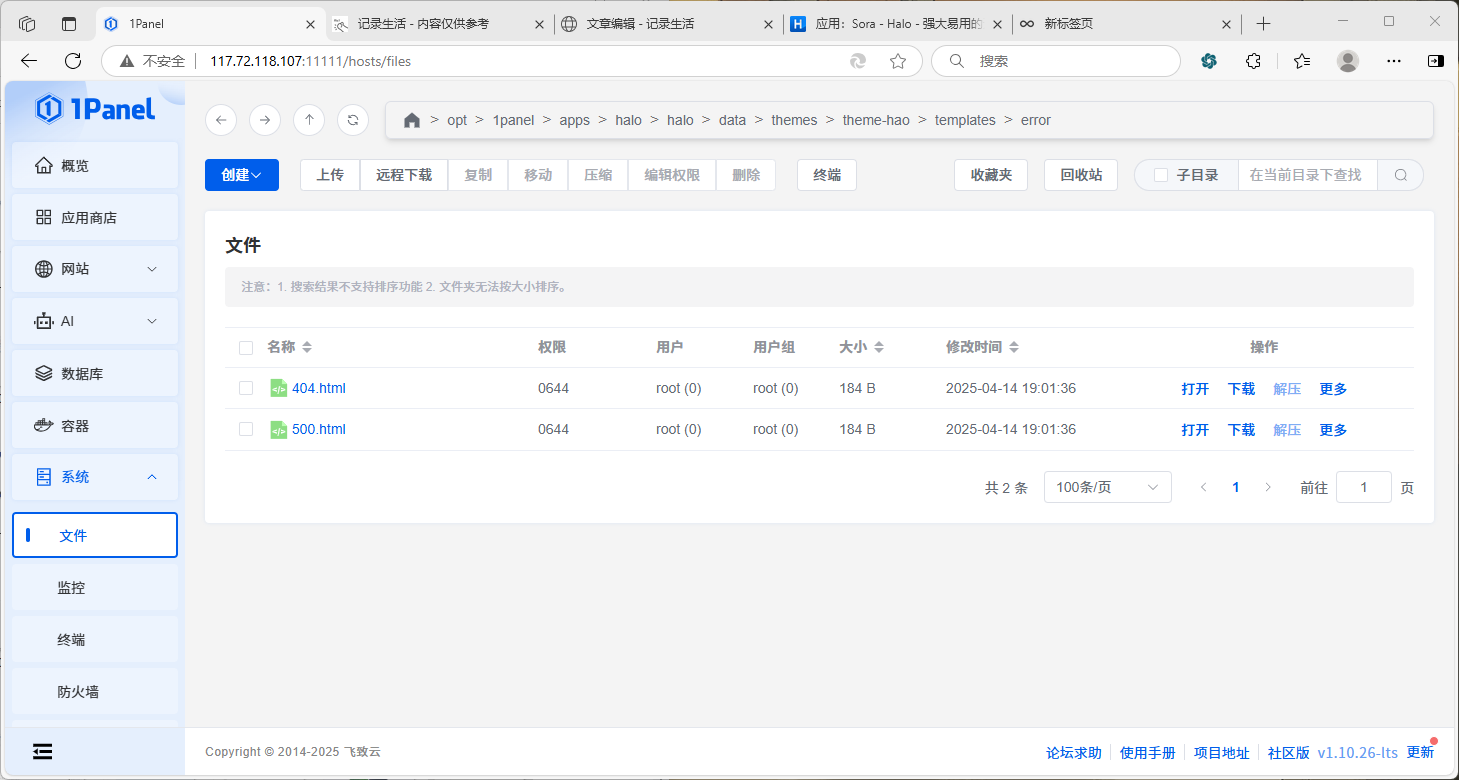The width and height of the screenshot is (1459, 780).
Task: Click the page number jump input field
Action: point(1363,487)
